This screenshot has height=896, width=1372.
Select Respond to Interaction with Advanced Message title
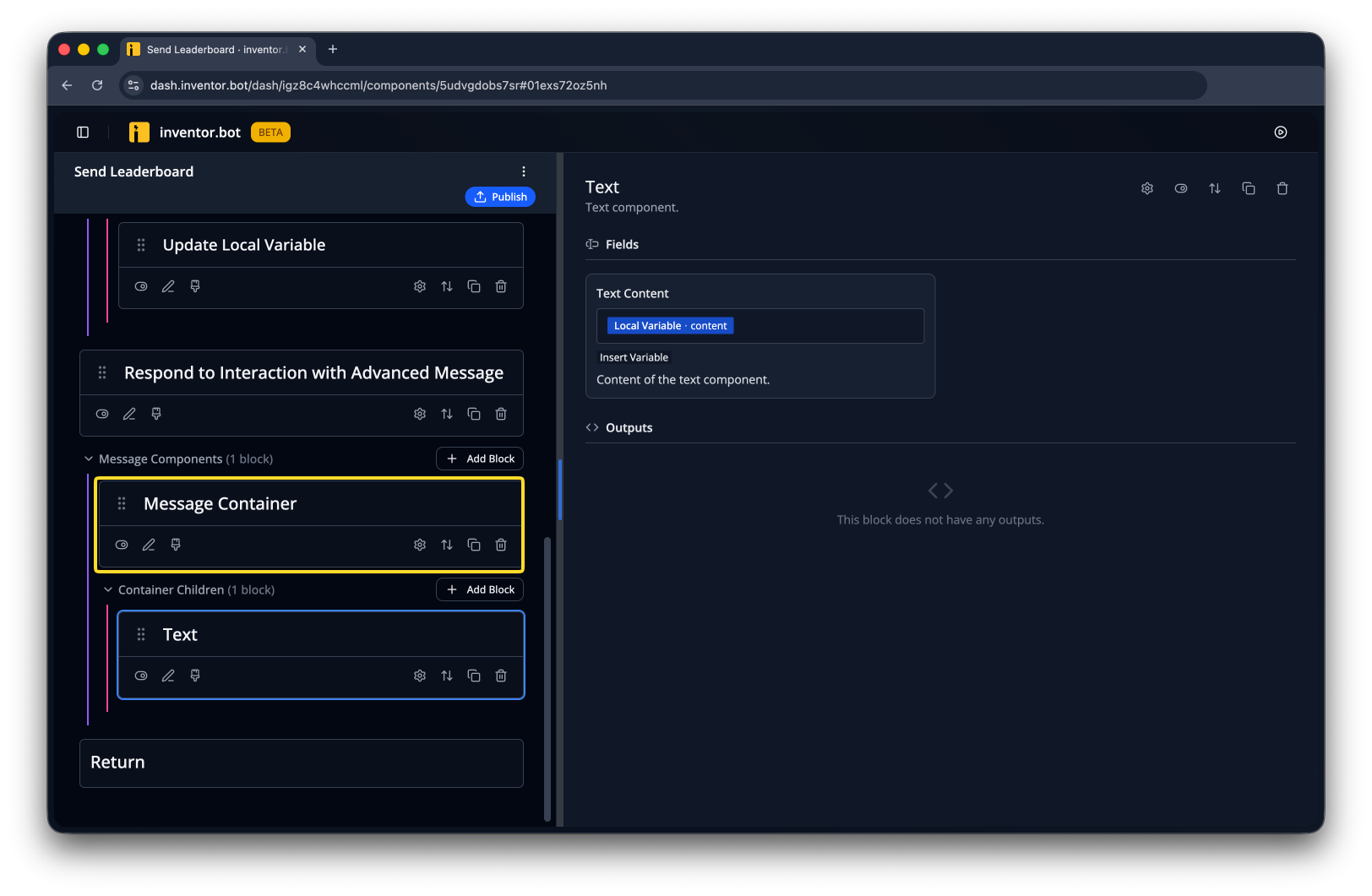[x=313, y=372]
